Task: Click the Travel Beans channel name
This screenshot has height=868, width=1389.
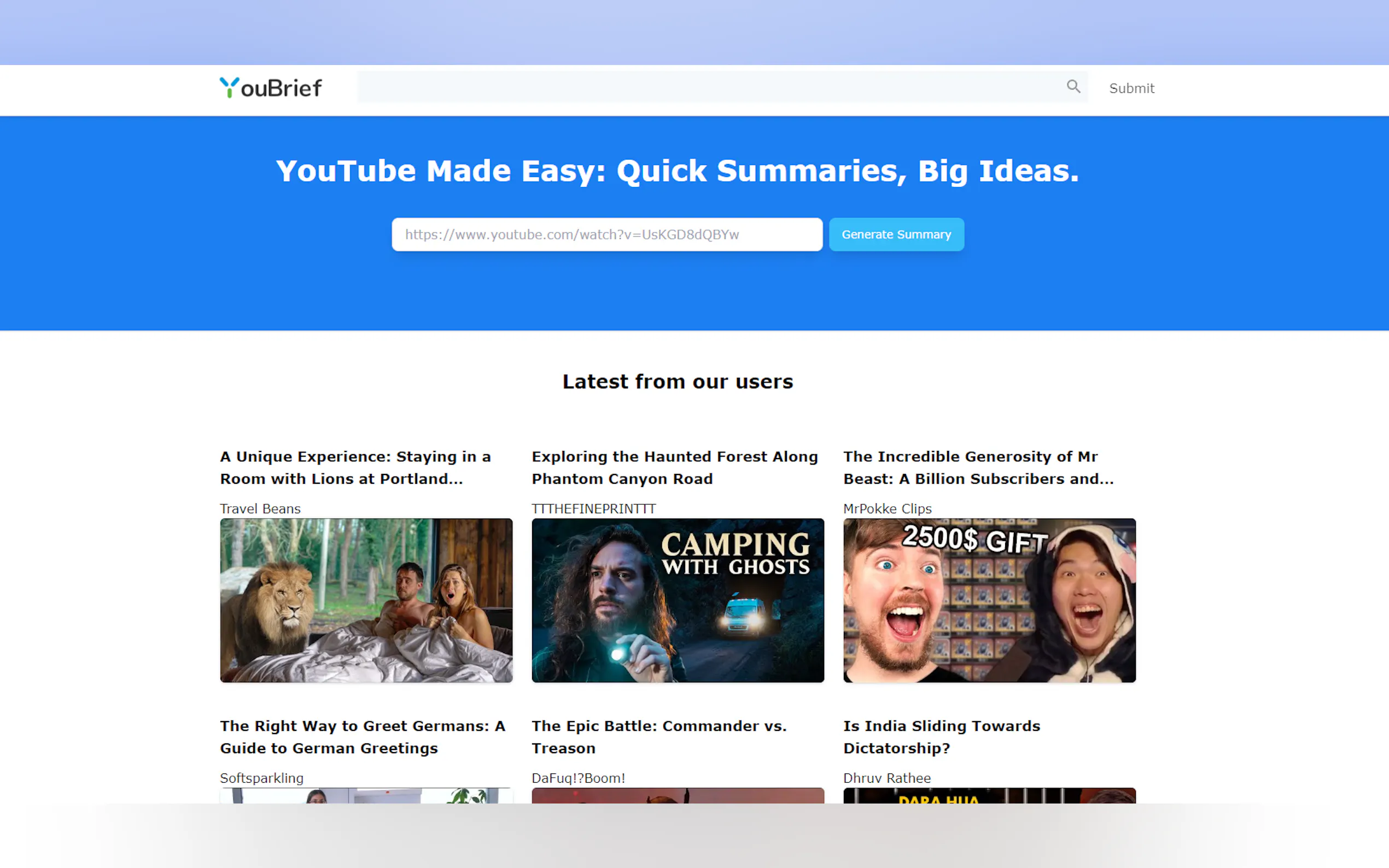Action: [260, 509]
